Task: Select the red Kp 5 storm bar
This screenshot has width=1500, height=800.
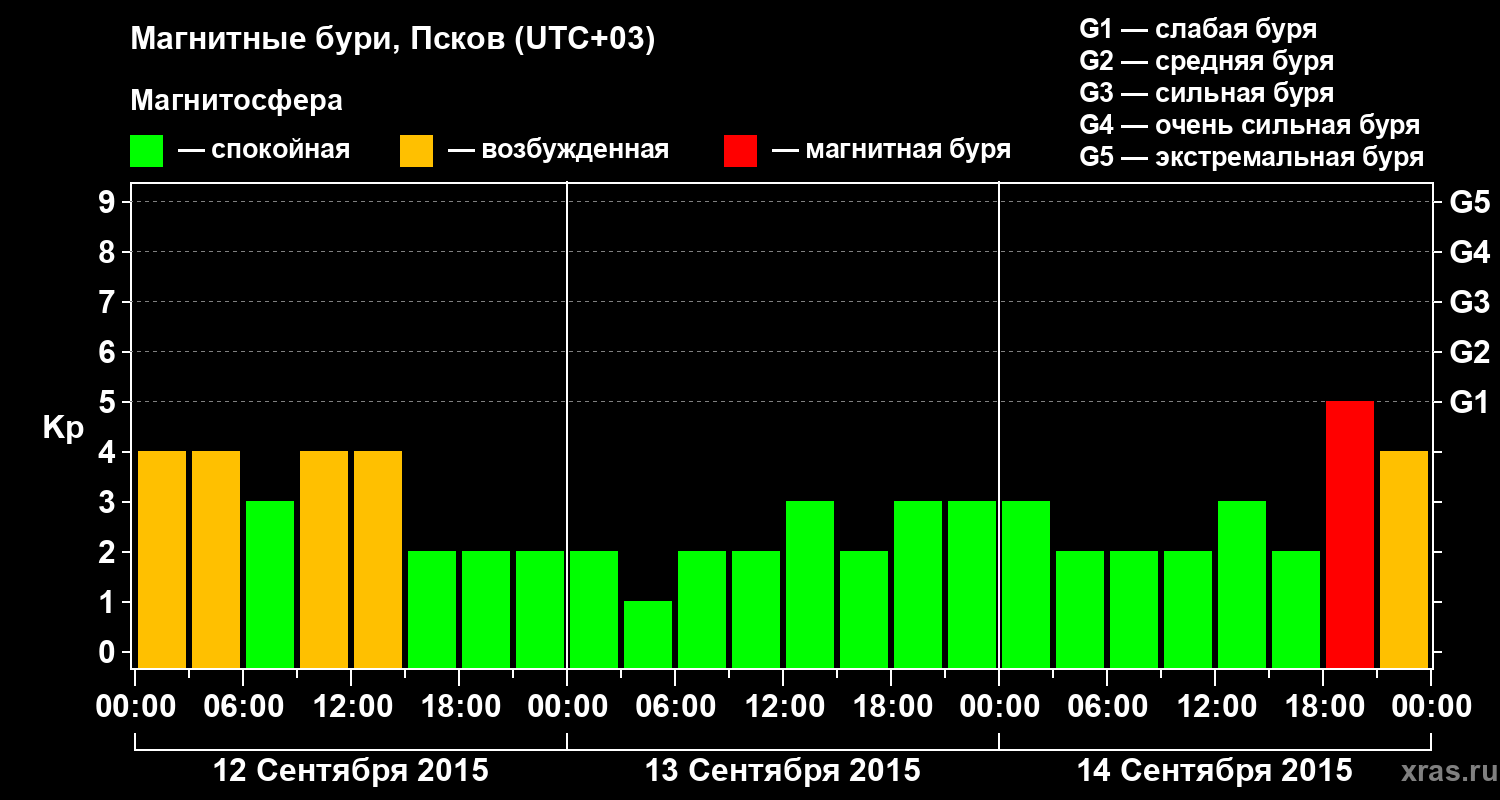Action: 1350,535
